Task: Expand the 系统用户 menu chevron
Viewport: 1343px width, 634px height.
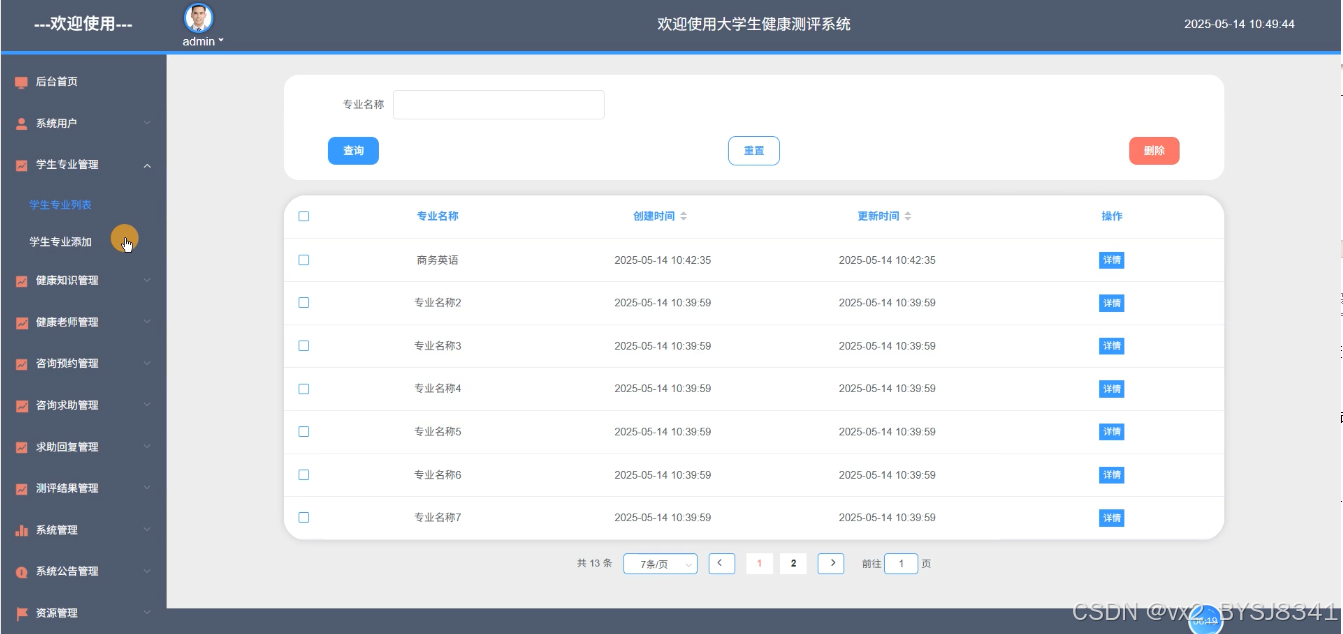Action: pos(147,124)
